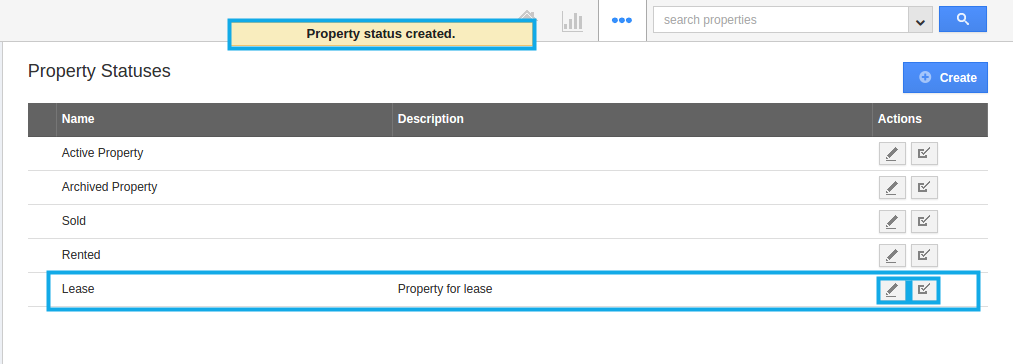Image resolution: width=1013 pixels, height=364 pixels.
Task: Open the Lease status for editing
Action: point(892,290)
